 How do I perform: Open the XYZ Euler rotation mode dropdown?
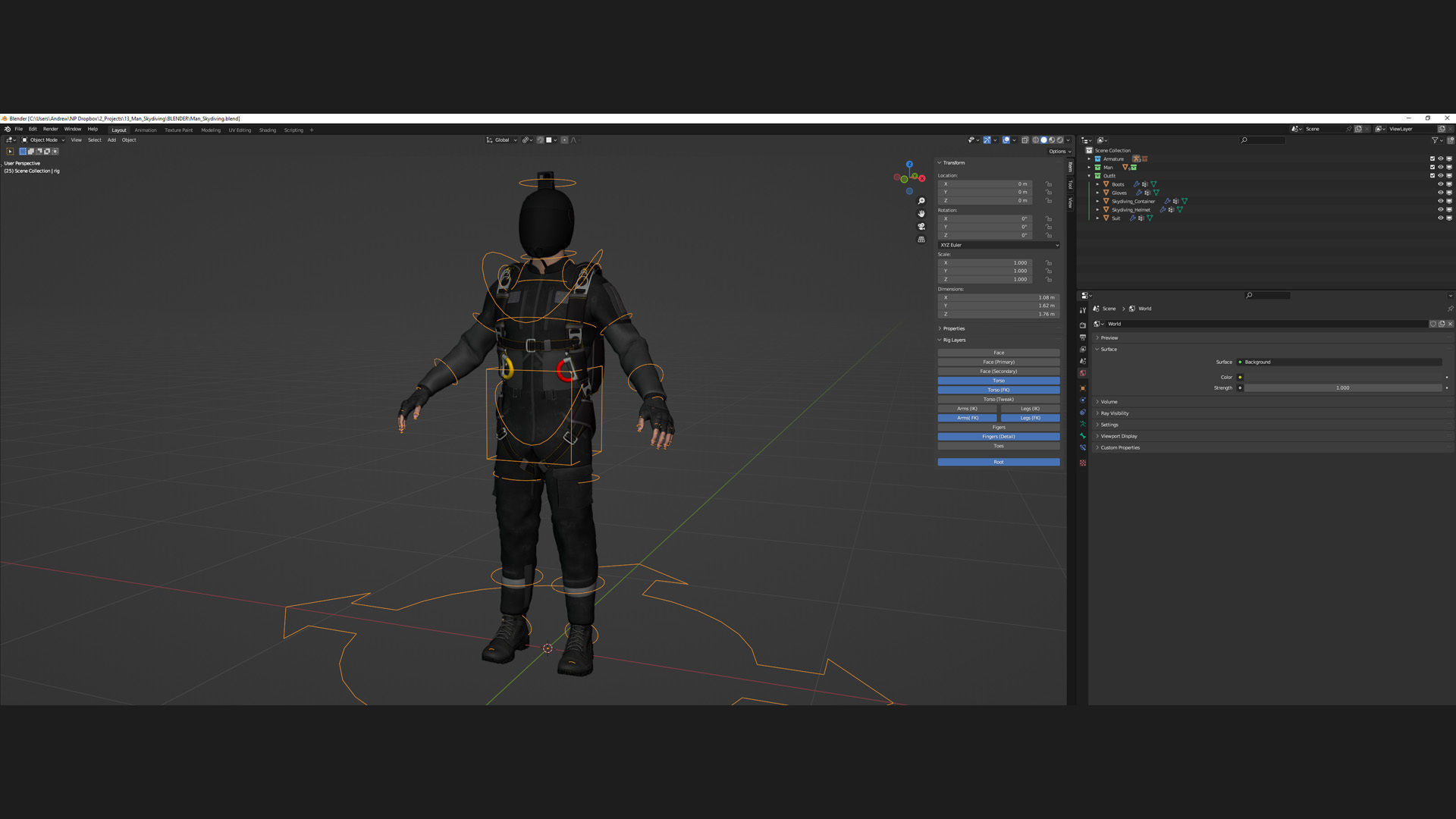[x=998, y=245]
